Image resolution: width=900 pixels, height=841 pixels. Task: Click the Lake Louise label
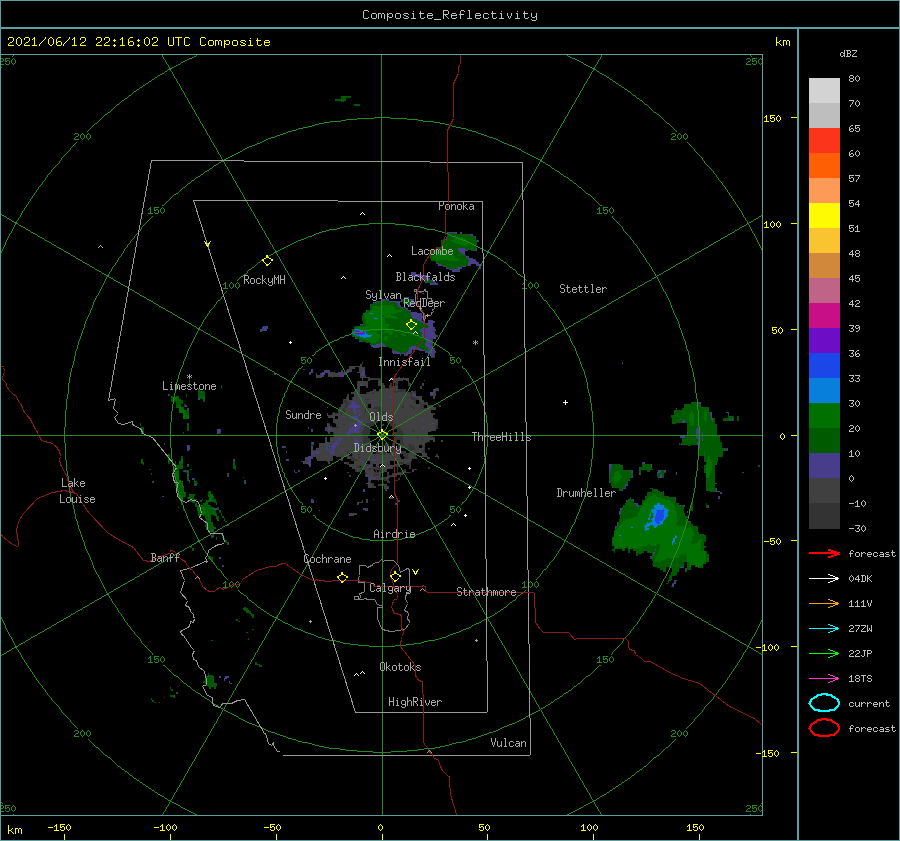point(77,491)
